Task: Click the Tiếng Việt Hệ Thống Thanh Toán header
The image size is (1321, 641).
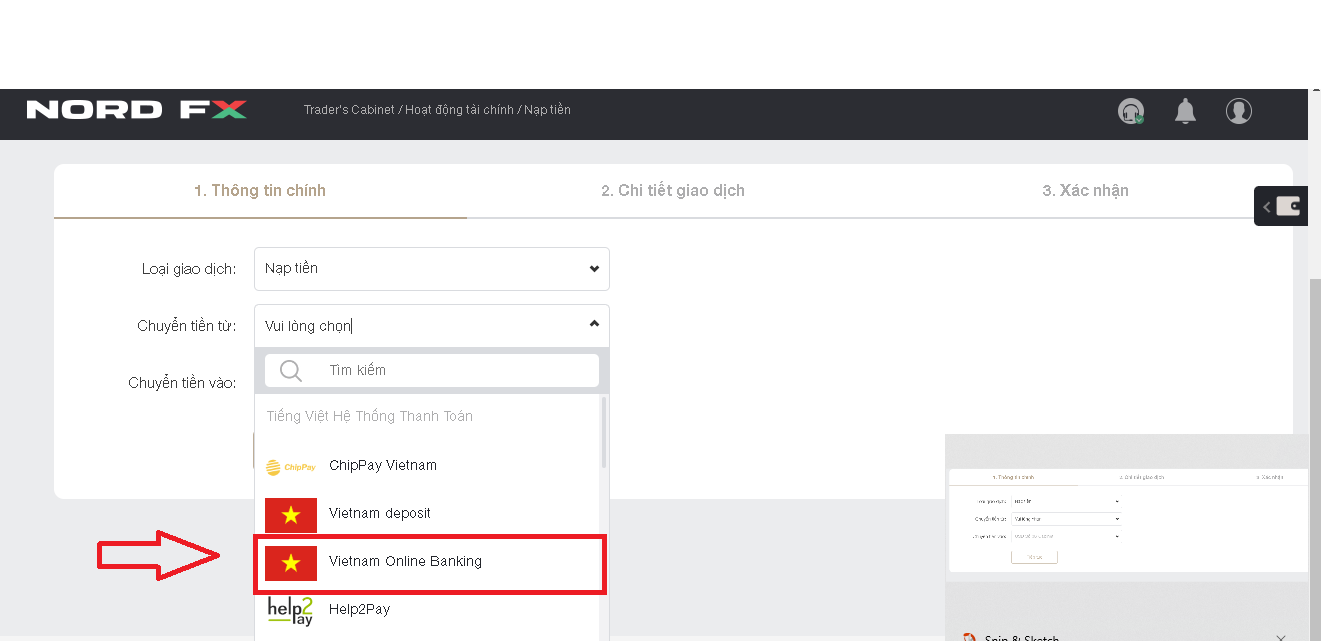Action: pos(370,416)
